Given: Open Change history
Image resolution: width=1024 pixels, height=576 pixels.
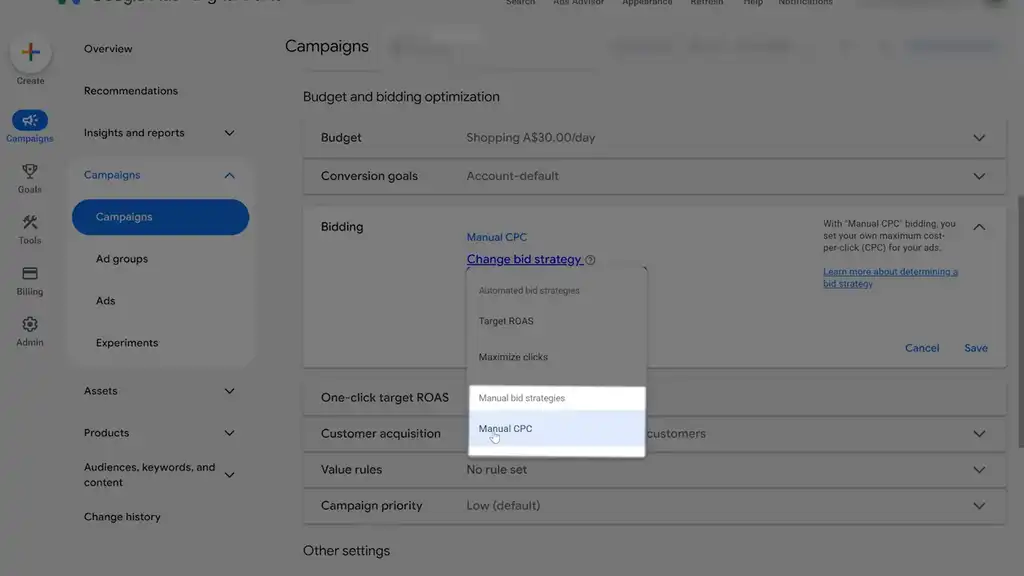Looking at the screenshot, I should click(122, 517).
